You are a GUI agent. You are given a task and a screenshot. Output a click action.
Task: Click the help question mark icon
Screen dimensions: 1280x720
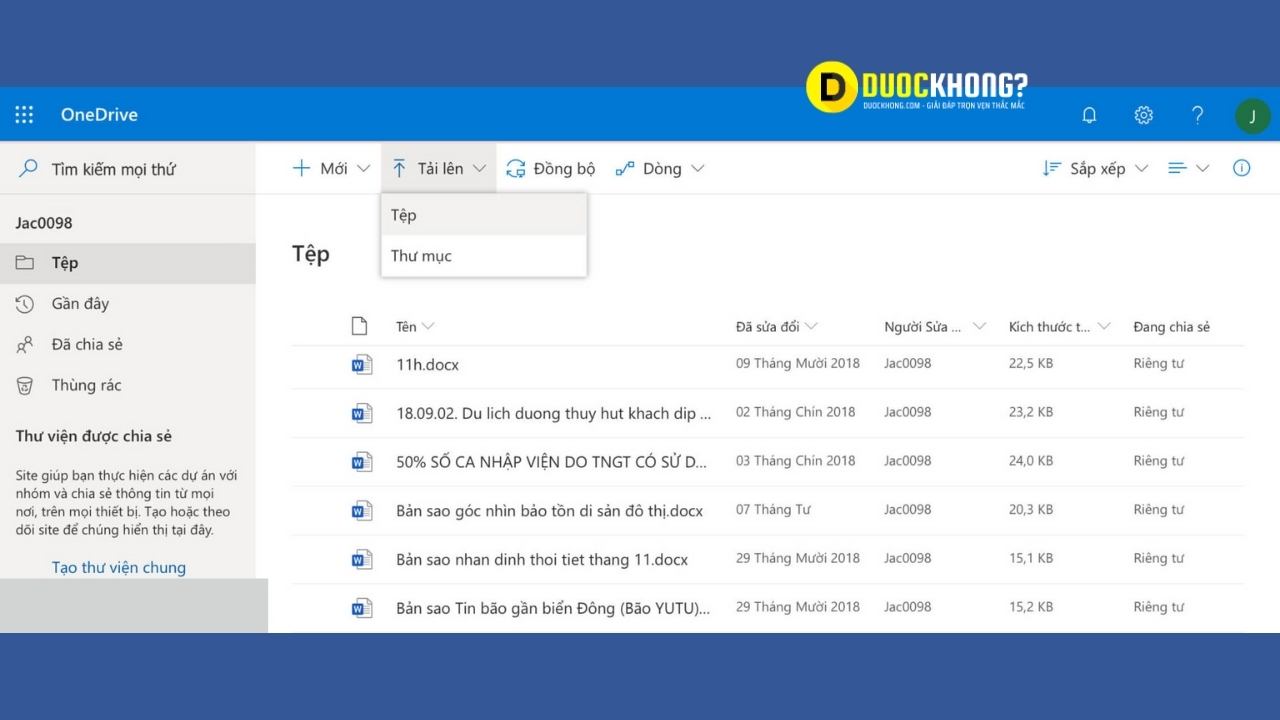[x=1197, y=115]
